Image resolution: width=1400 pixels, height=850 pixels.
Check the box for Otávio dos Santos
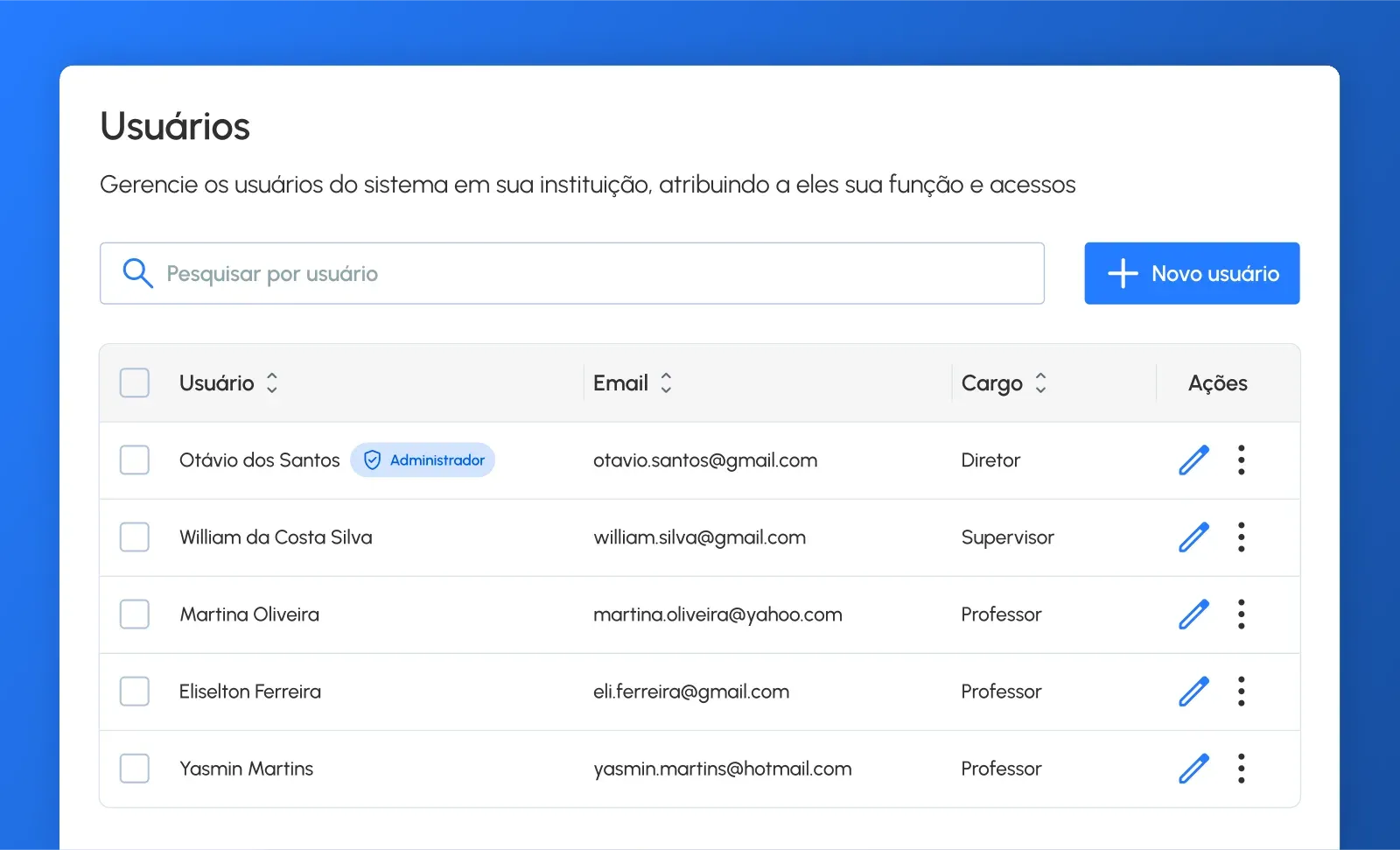click(134, 460)
